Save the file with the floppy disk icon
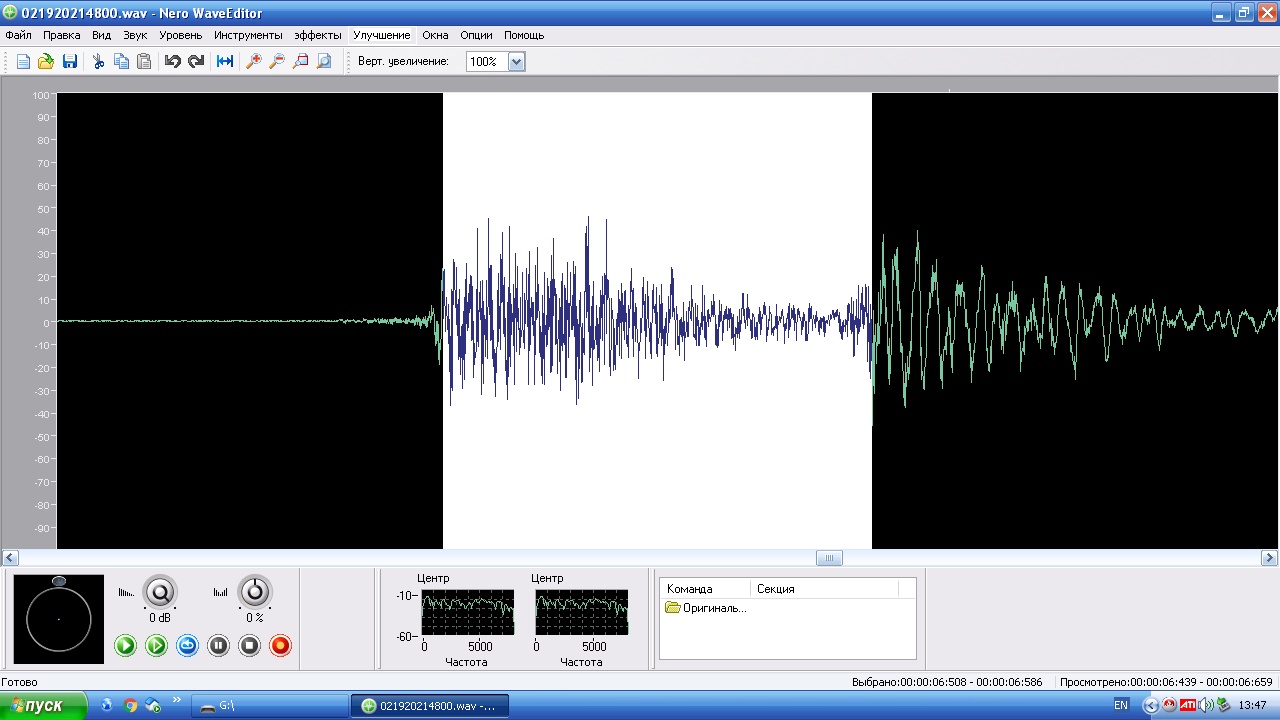This screenshot has width=1280, height=720. click(x=70, y=62)
